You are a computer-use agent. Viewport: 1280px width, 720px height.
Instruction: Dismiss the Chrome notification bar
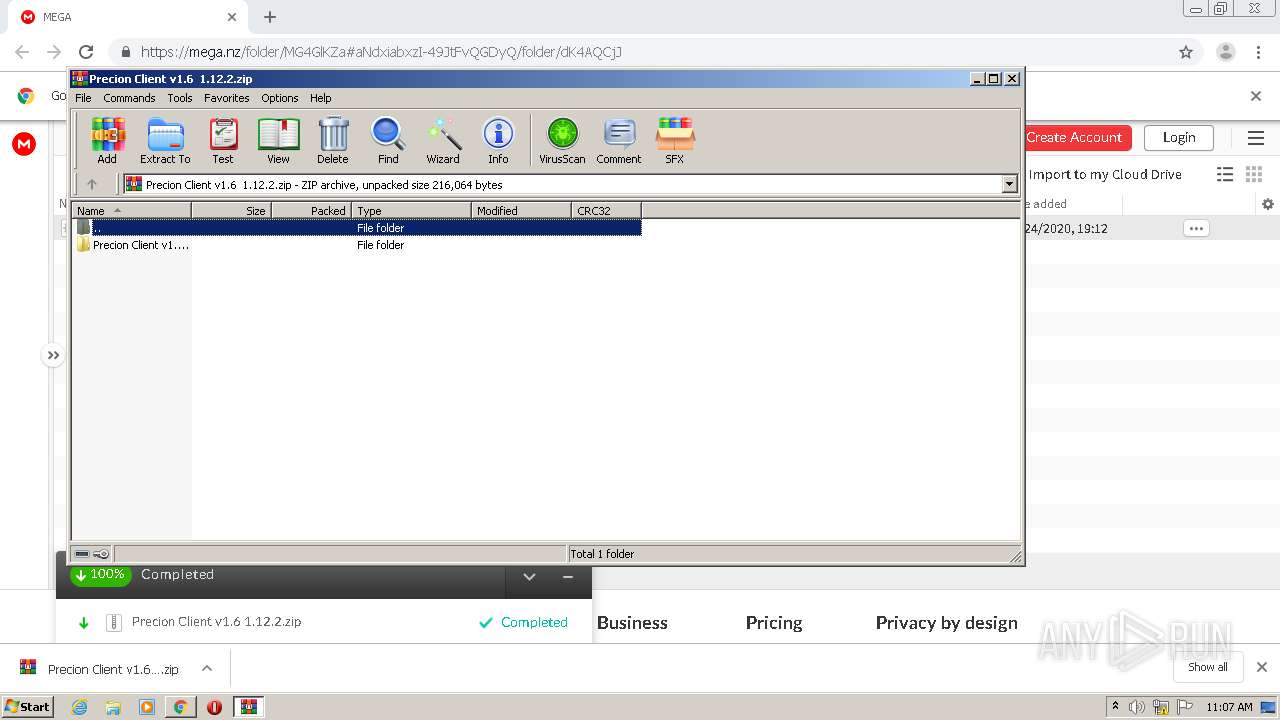1256,96
